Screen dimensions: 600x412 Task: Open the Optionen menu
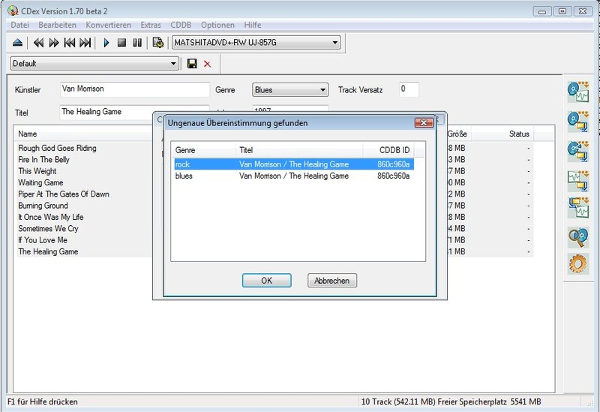coord(218,25)
